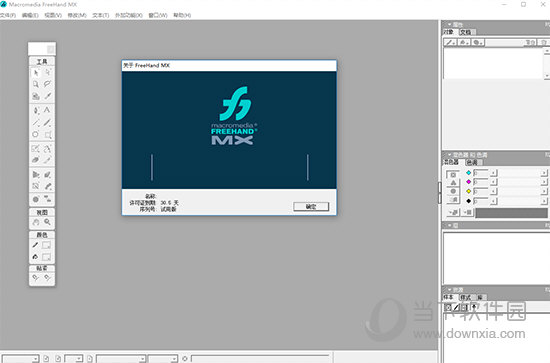Select the Pen tool
This screenshot has width=550, height=363.
36,110
